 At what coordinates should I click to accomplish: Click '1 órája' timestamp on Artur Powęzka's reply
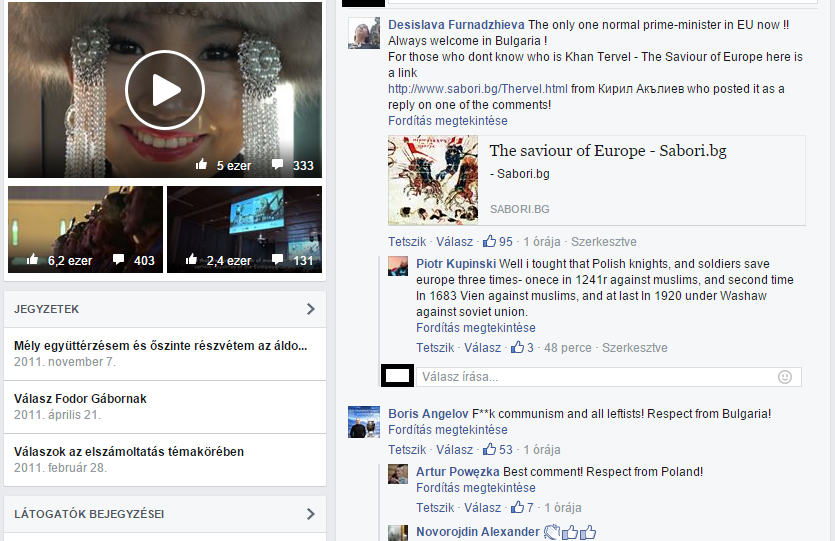point(562,508)
